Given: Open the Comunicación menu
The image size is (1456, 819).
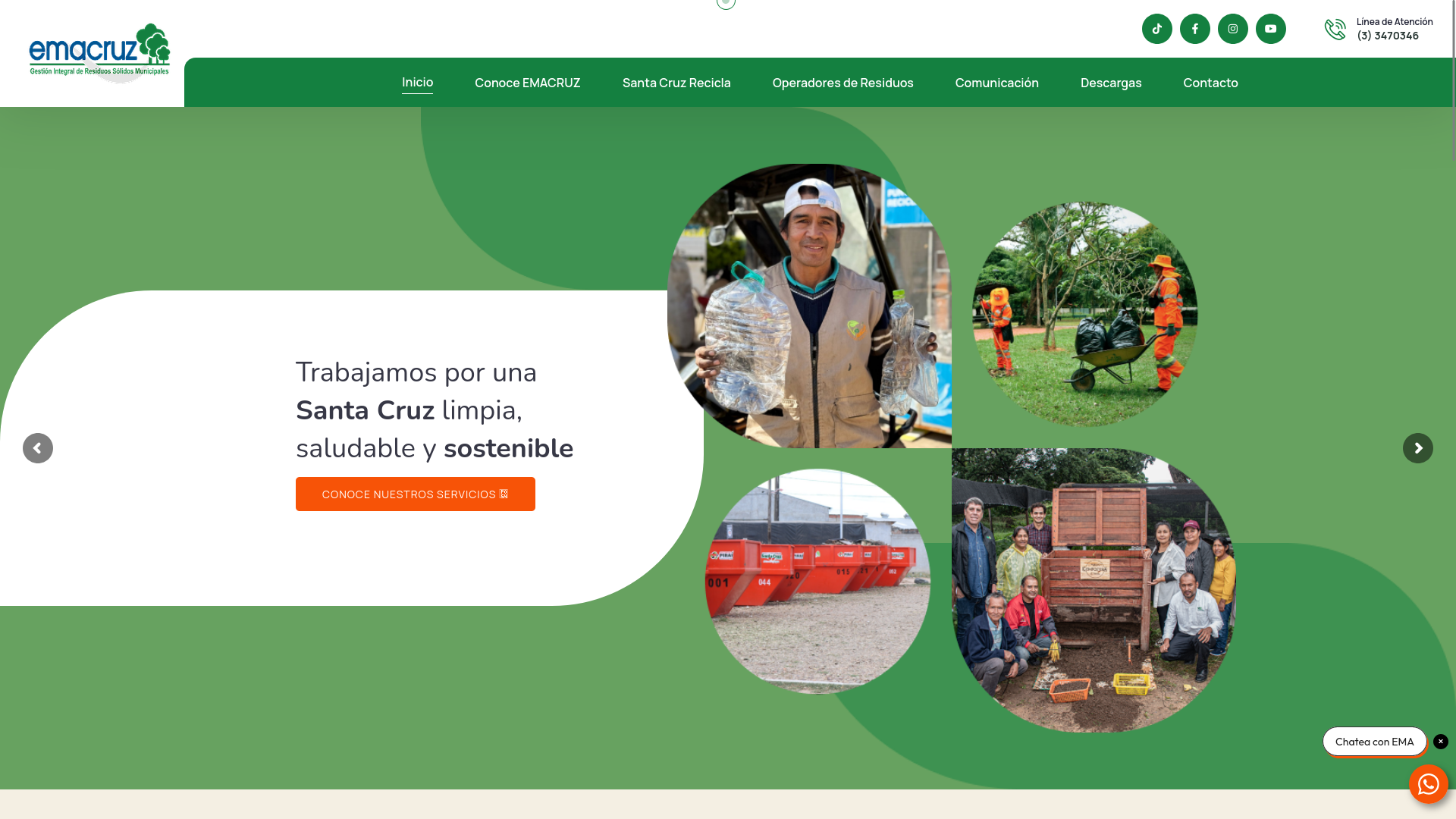Looking at the screenshot, I should [996, 83].
